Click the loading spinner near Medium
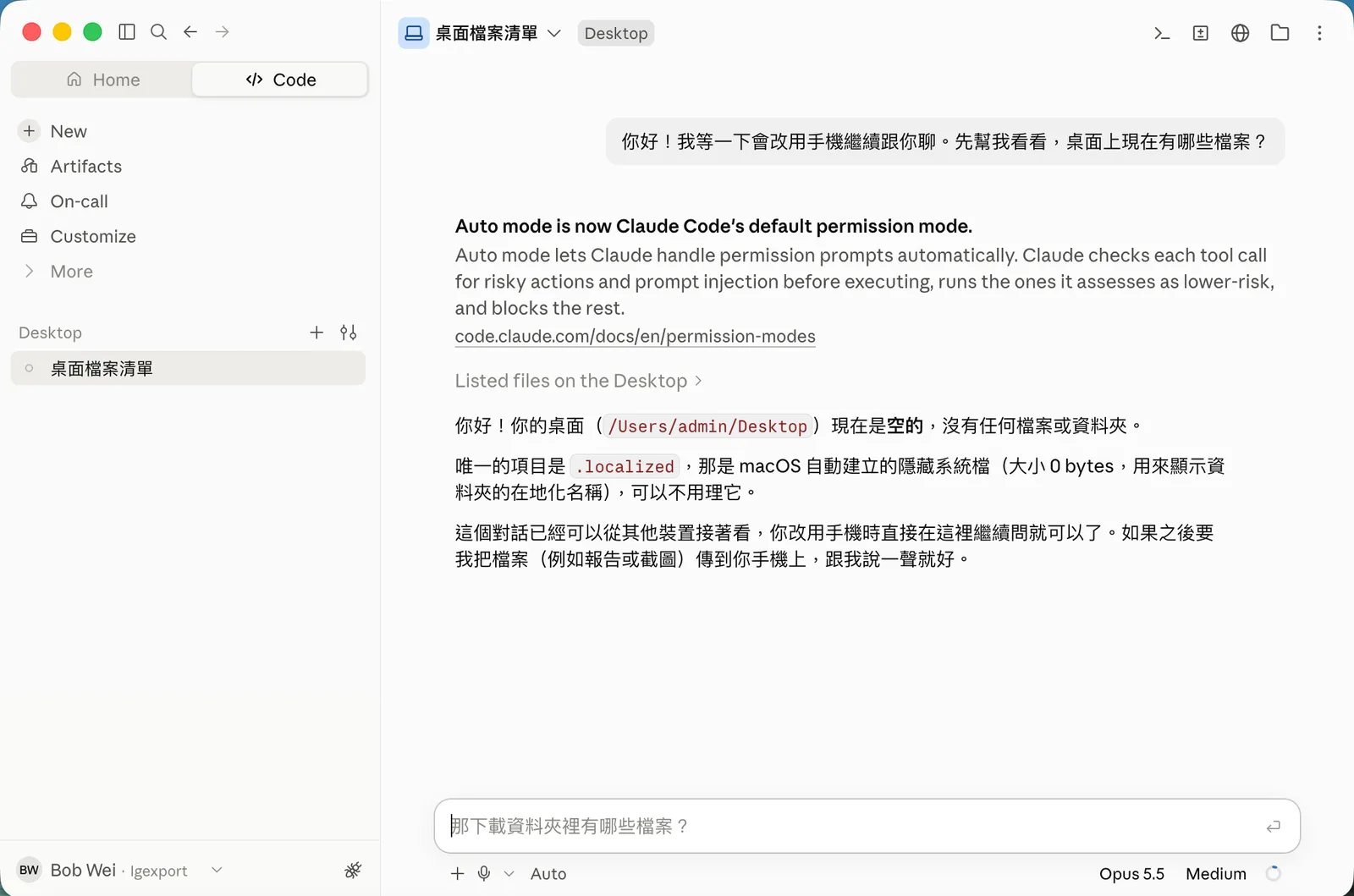This screenshot has height=896, width=1354. [1273, 873]
